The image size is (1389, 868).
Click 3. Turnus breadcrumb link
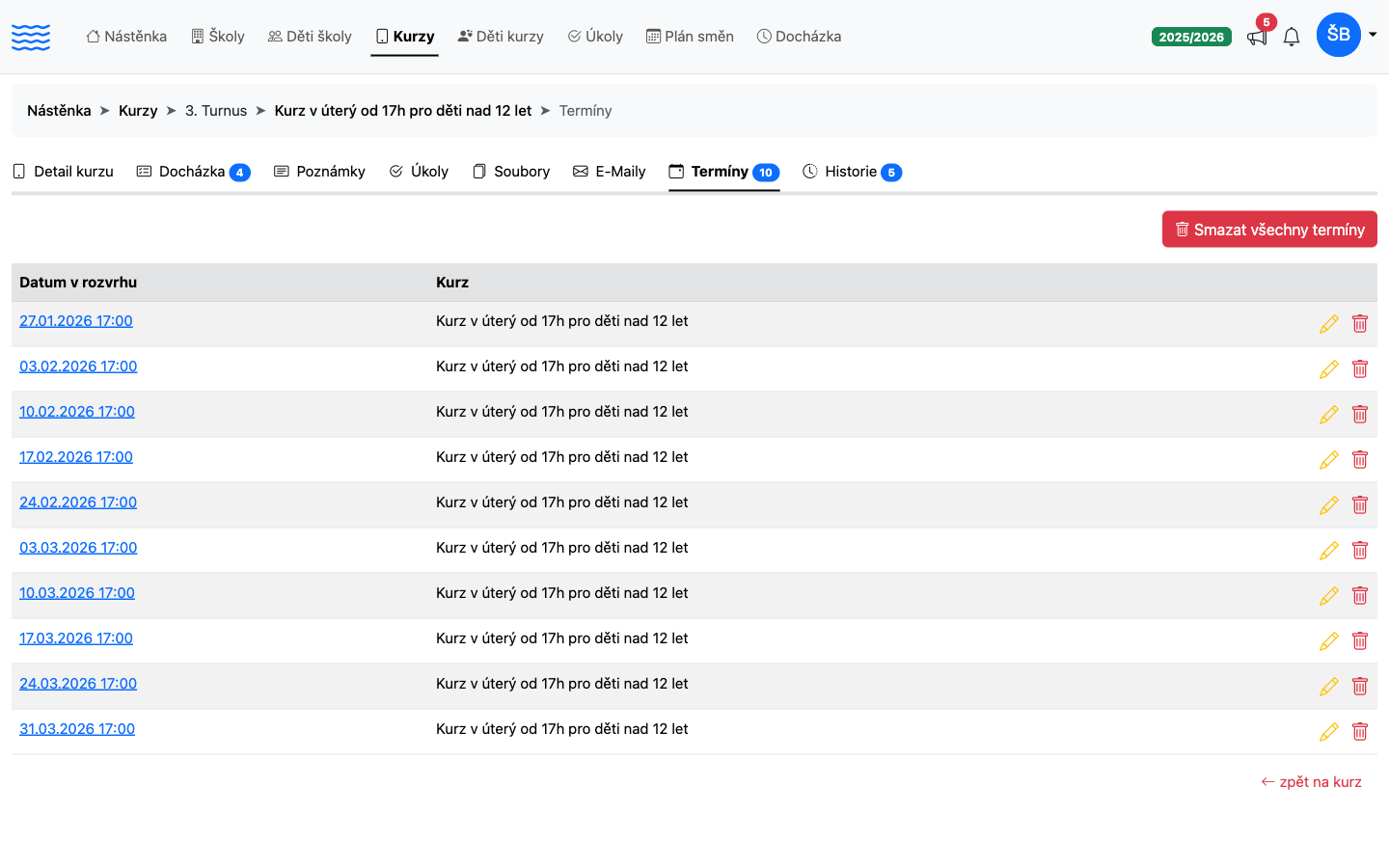pyautogui.click(x=216, y=111)
